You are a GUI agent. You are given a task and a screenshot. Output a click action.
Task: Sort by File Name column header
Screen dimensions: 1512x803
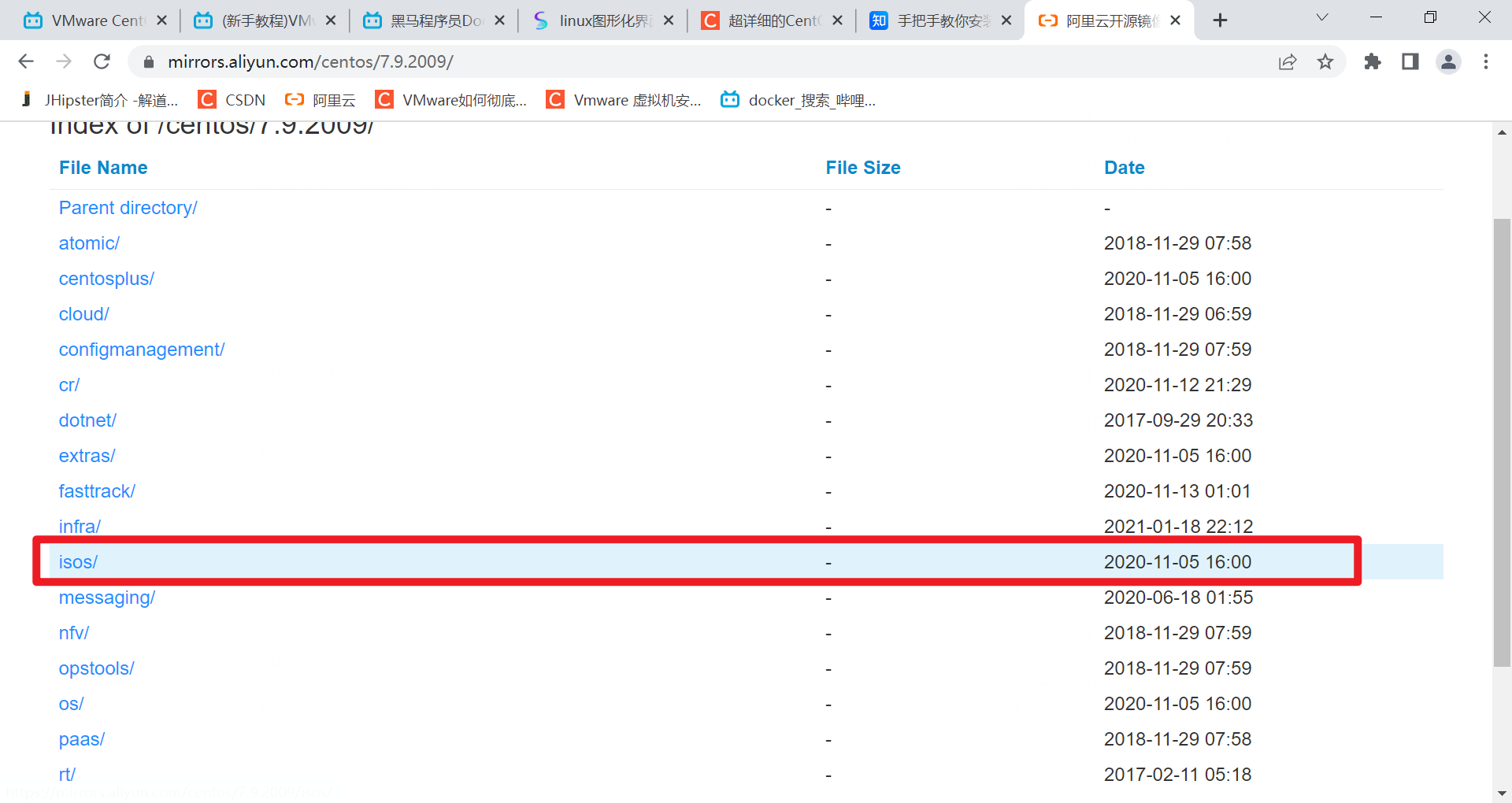tap(103, 168)
